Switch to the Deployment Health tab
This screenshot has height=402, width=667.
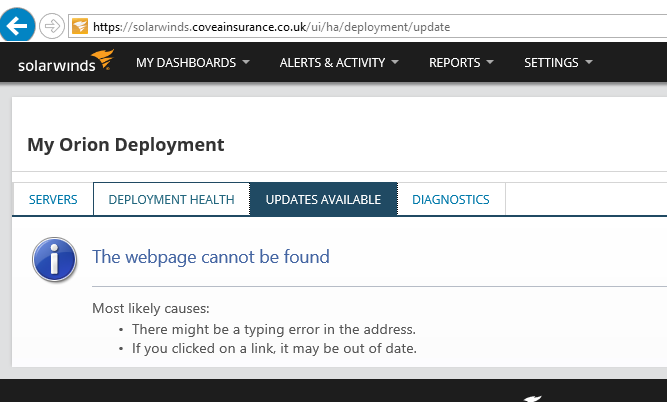click(171, 199)
